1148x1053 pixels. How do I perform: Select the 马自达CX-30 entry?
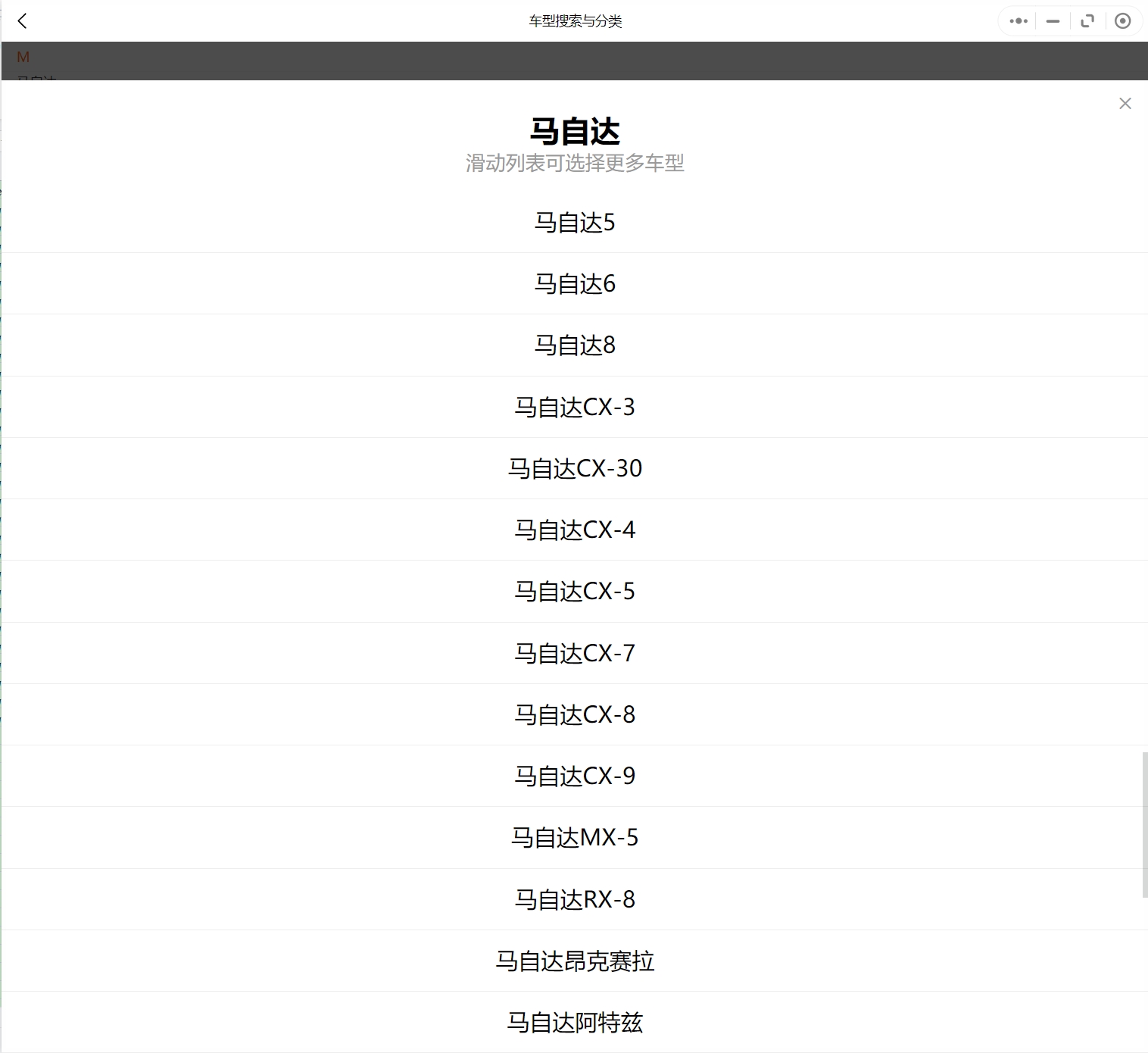click(575, 469)
